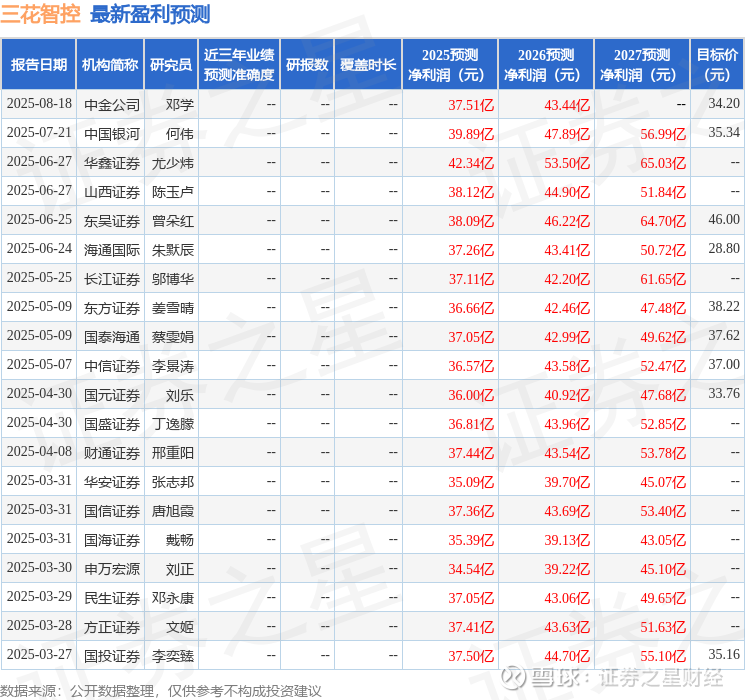
Task: Click the 37.51亿 profit value
Action: (471, 105)
